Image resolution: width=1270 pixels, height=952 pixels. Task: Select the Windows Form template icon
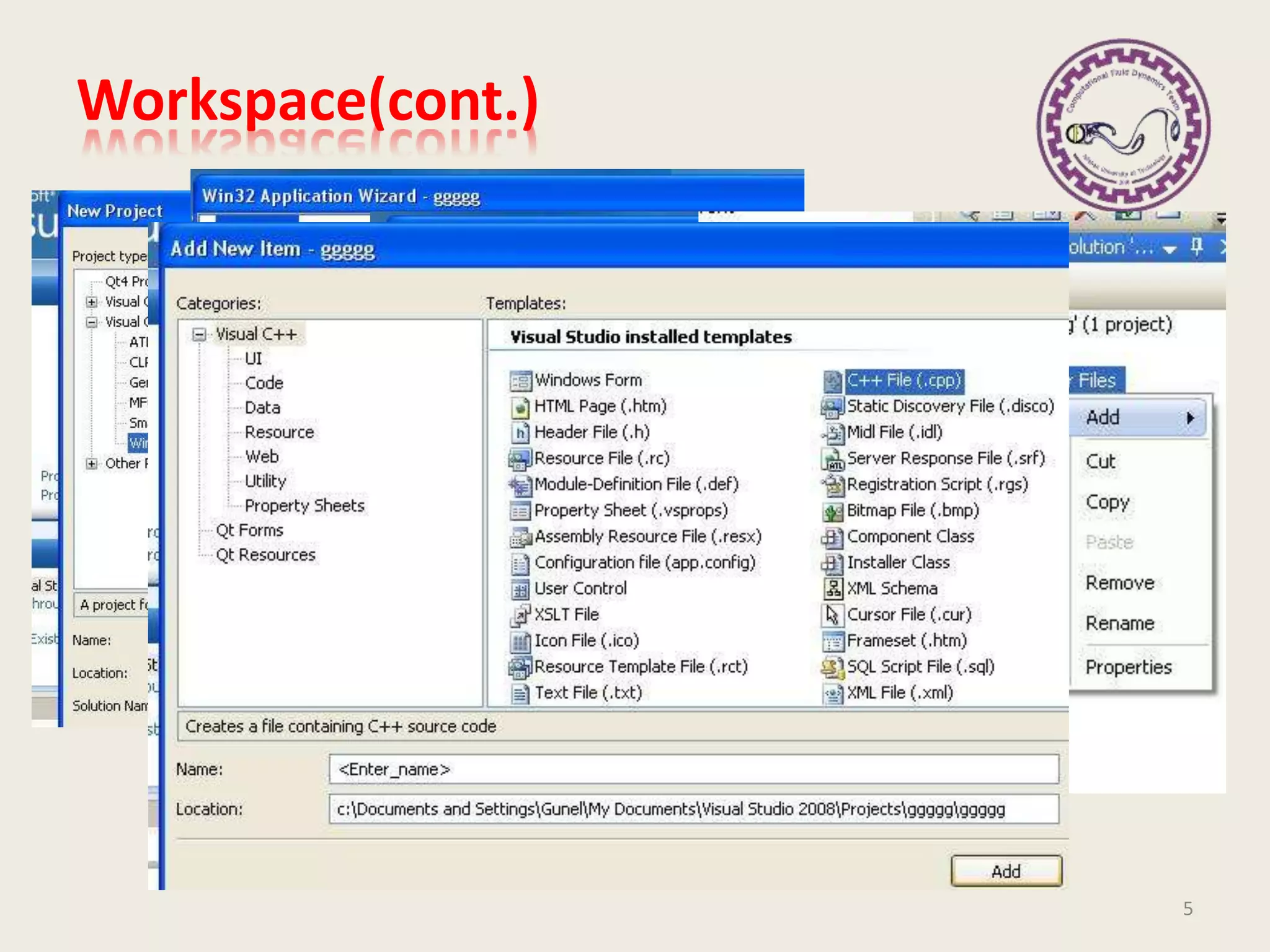pos(520,380)
